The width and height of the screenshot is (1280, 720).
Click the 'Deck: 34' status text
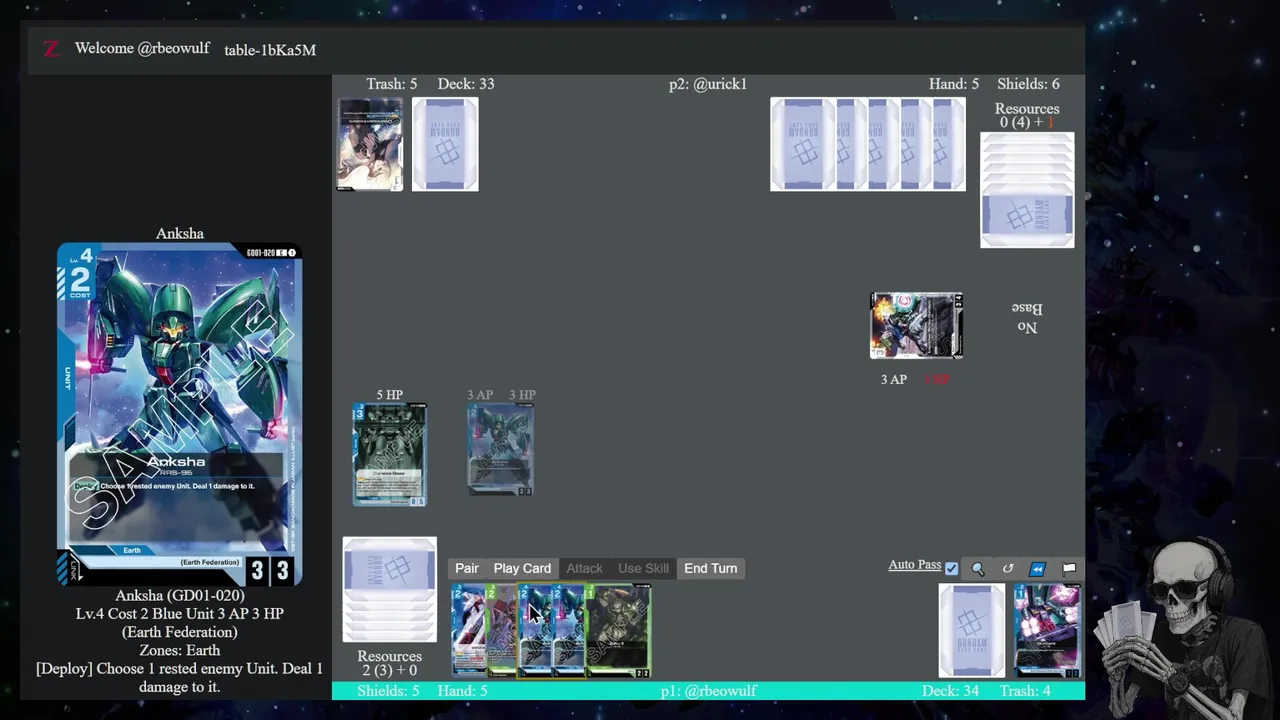pos(950,691)
